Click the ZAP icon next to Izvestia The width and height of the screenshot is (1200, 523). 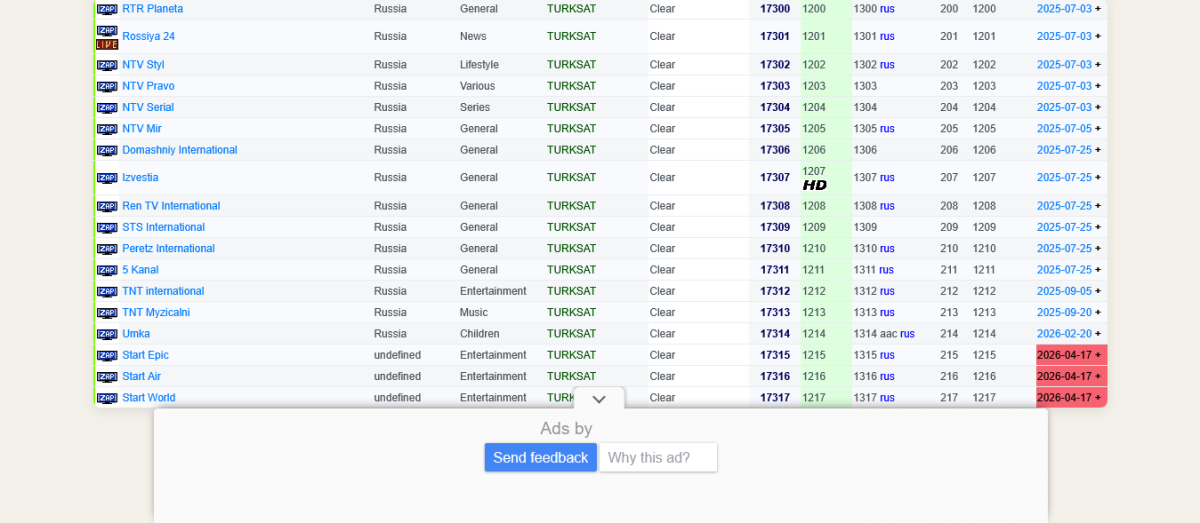107,178
